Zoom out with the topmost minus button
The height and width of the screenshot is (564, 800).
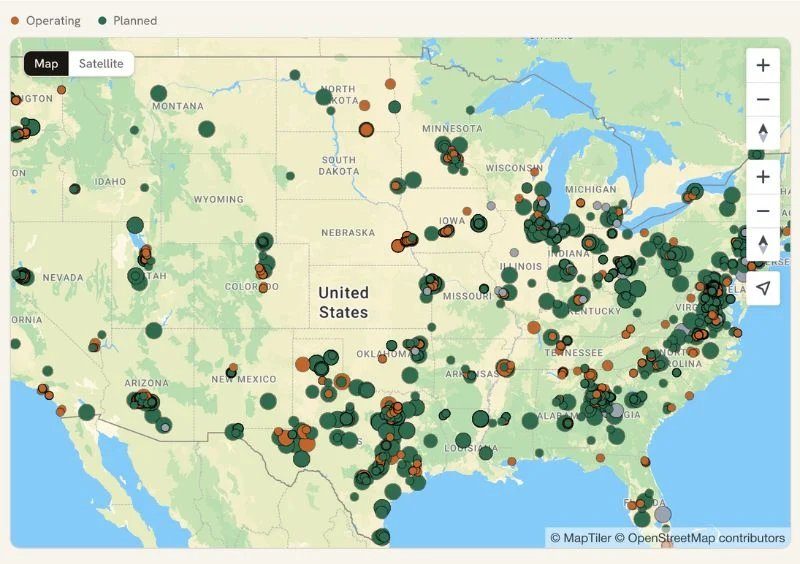click(763, 100)
